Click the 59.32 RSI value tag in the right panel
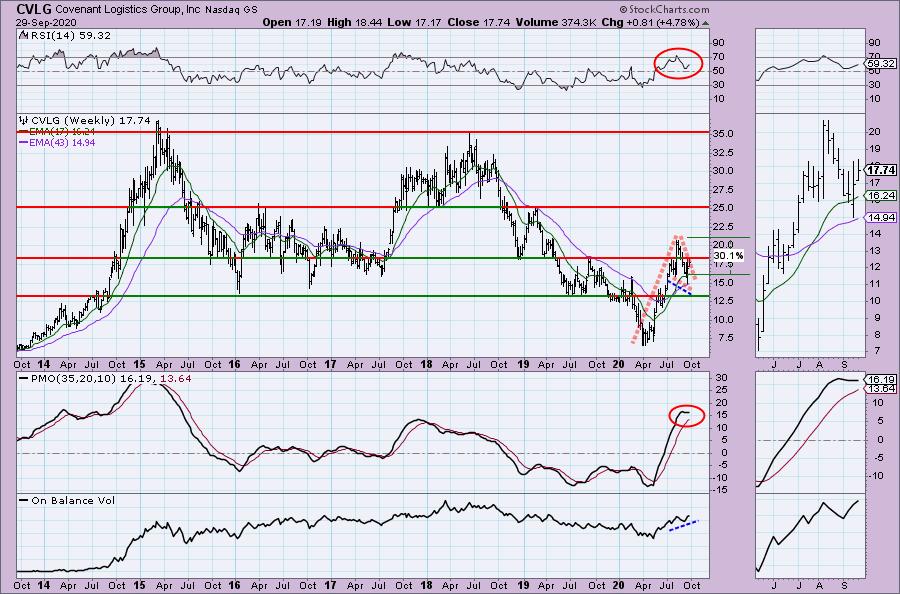This screenshot has width=900, height=594. 882,64
